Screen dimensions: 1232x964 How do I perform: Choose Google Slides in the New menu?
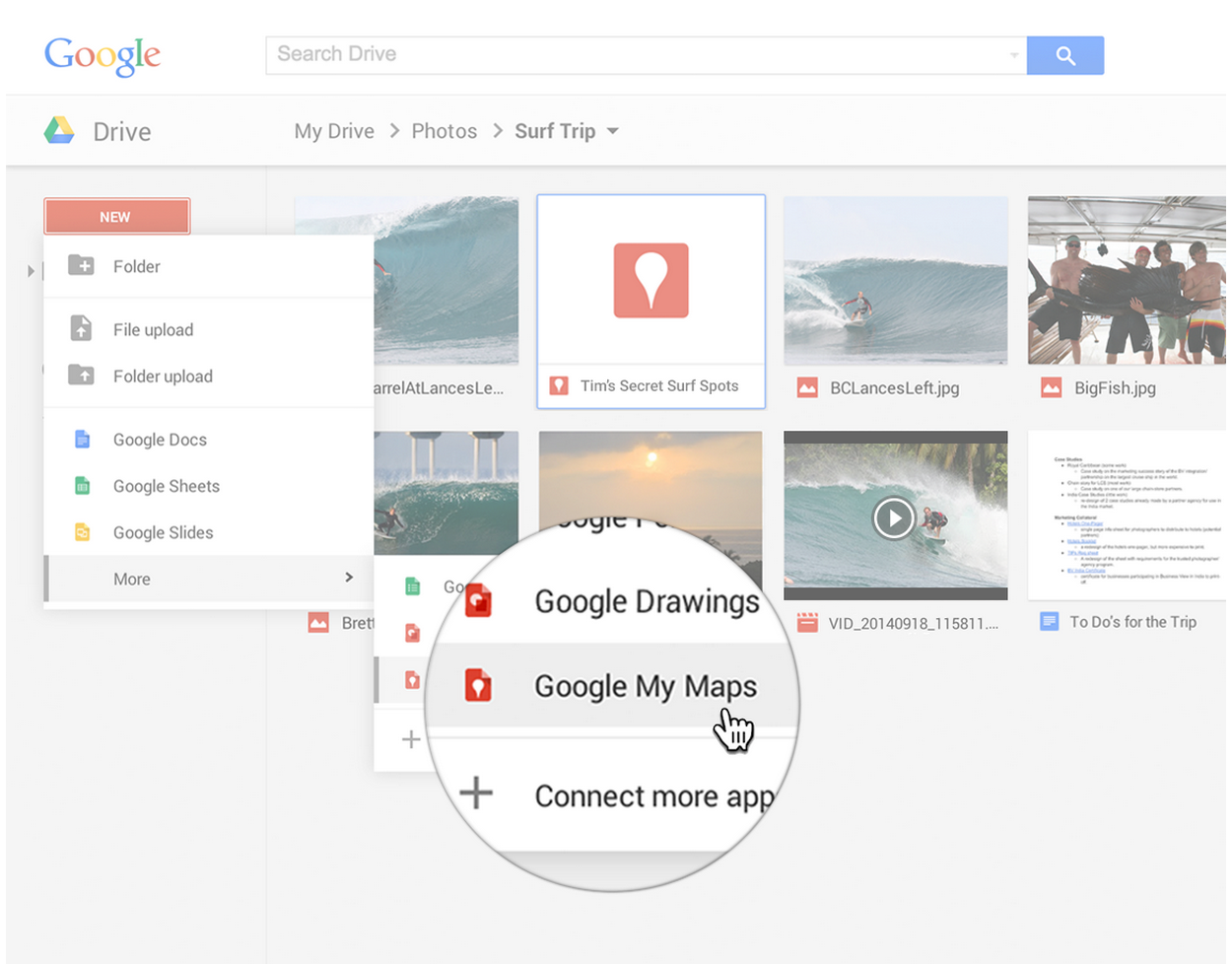point(209,532)
